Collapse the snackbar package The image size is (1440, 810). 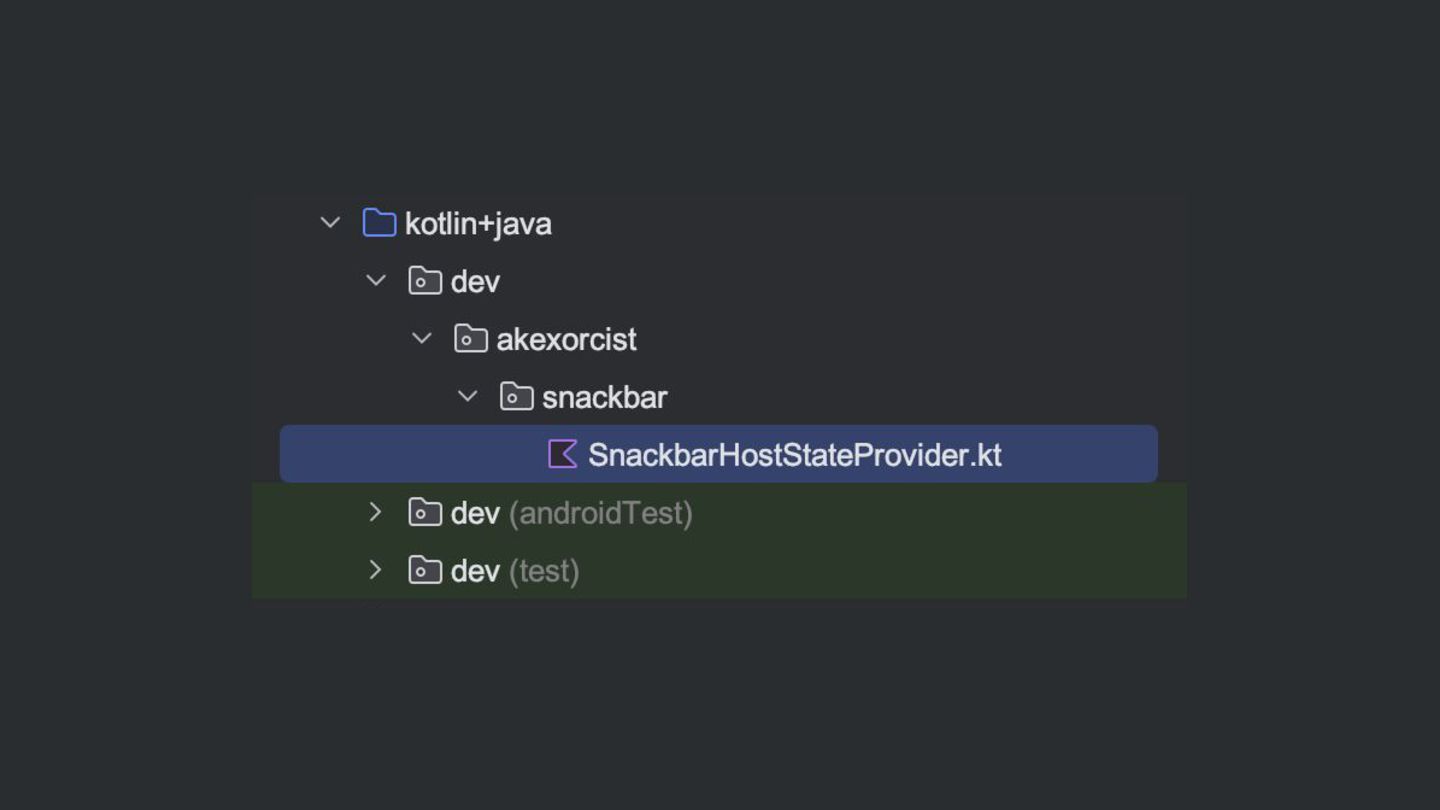pyautogui.click(x=467, y=397)
